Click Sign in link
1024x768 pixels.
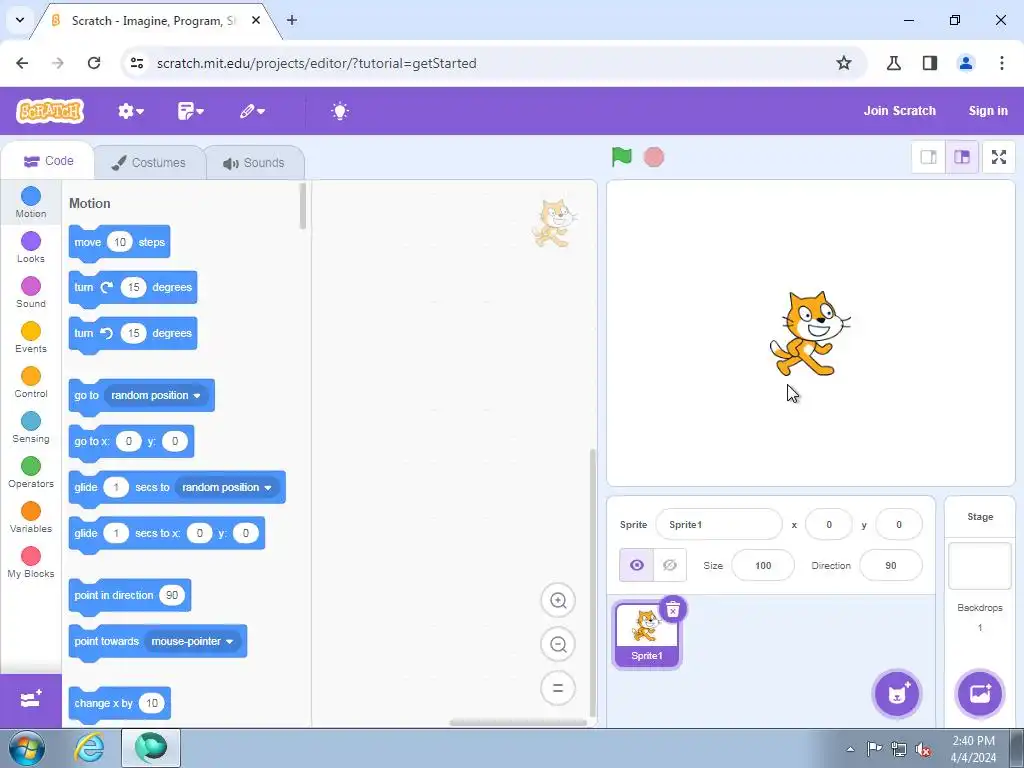click(x=987, y=111)
